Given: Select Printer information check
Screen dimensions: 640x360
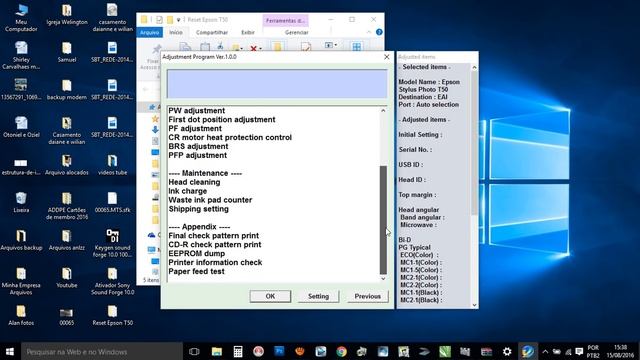Looking at the screenshot, I should (x=215, y=262).
